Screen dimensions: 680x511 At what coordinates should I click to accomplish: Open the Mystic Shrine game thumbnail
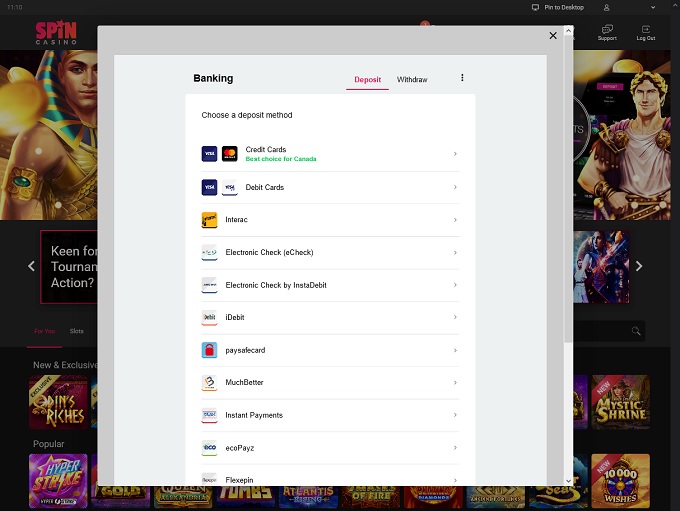pyautogui.click(x=620, y=401)
